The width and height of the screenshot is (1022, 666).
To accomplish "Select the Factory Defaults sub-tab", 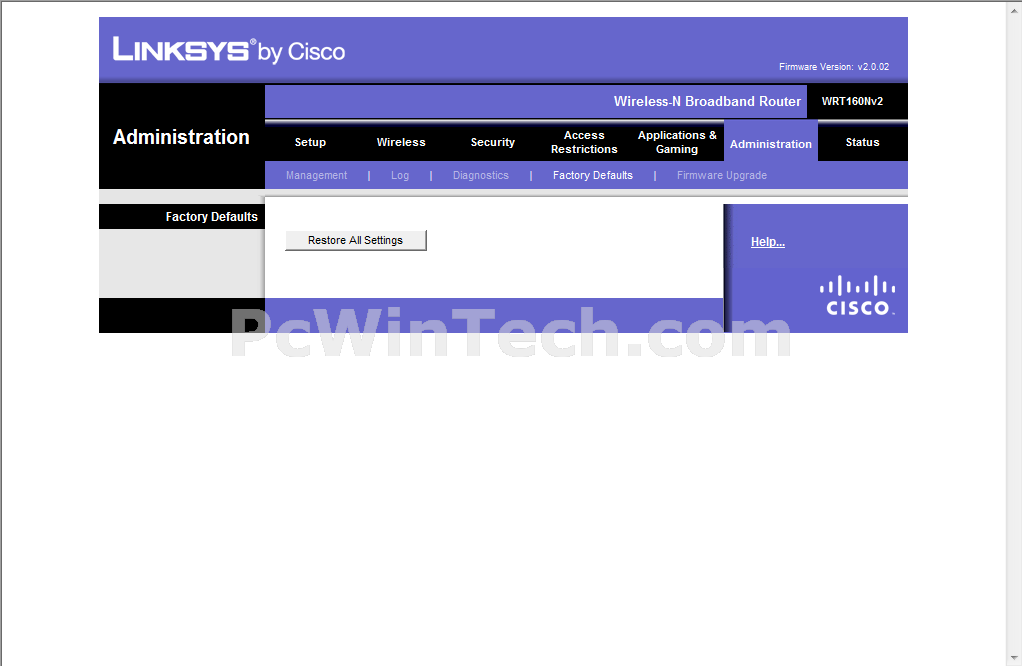I will [x=592, y=175].
